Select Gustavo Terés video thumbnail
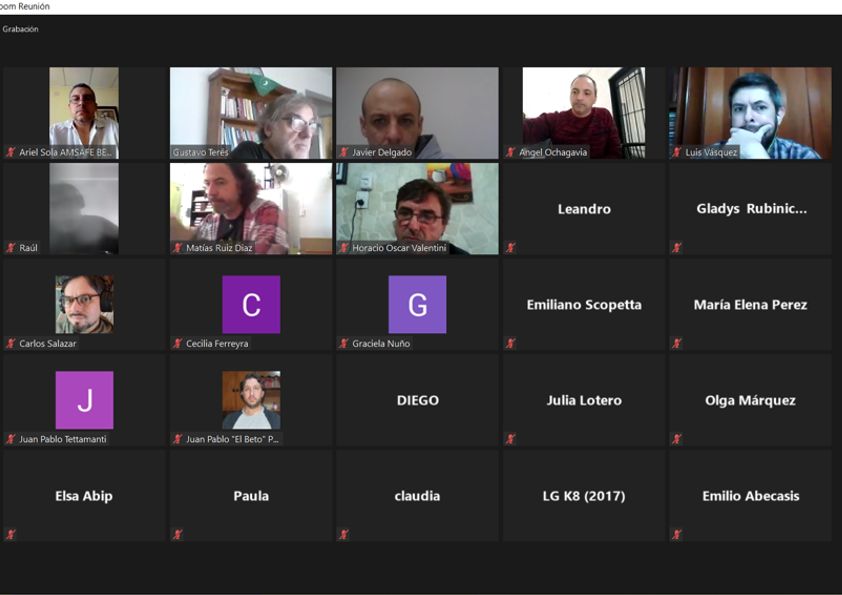The height and width of the screenshot is (595, 842). click(251, 113)
